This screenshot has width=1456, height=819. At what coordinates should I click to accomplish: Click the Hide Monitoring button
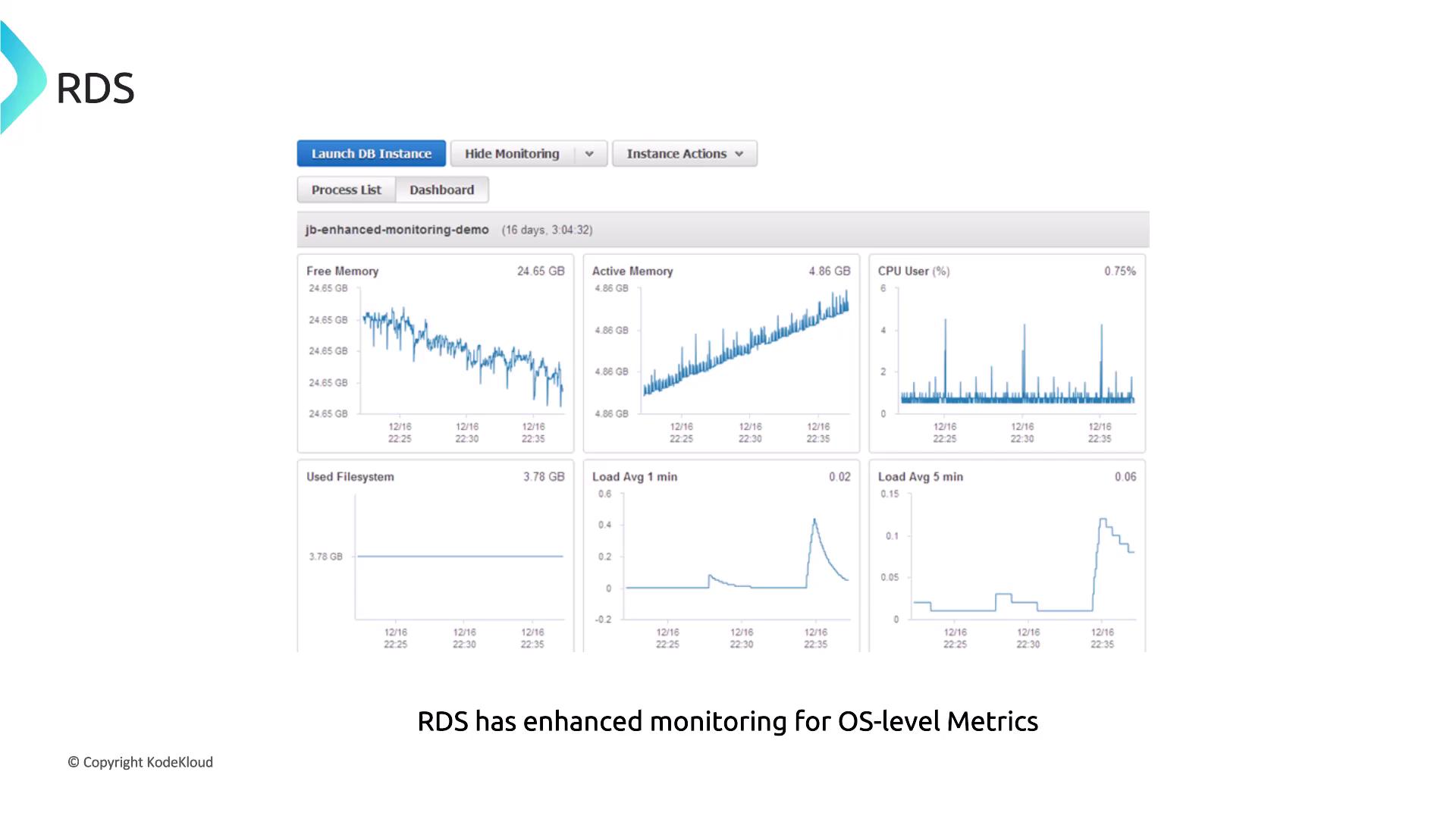(x=512, y=154)
